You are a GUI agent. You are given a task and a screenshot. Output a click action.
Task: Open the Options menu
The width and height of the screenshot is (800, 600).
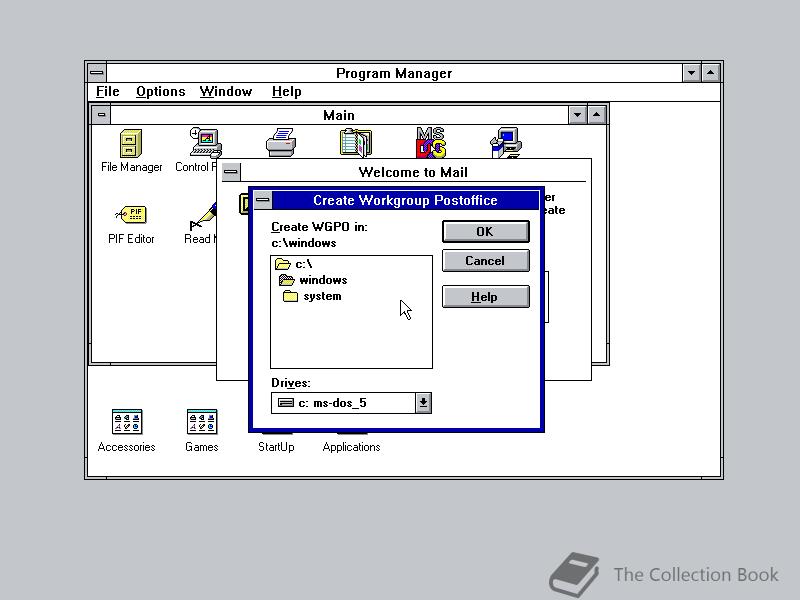pyautogui.click(x=161, y=92)
